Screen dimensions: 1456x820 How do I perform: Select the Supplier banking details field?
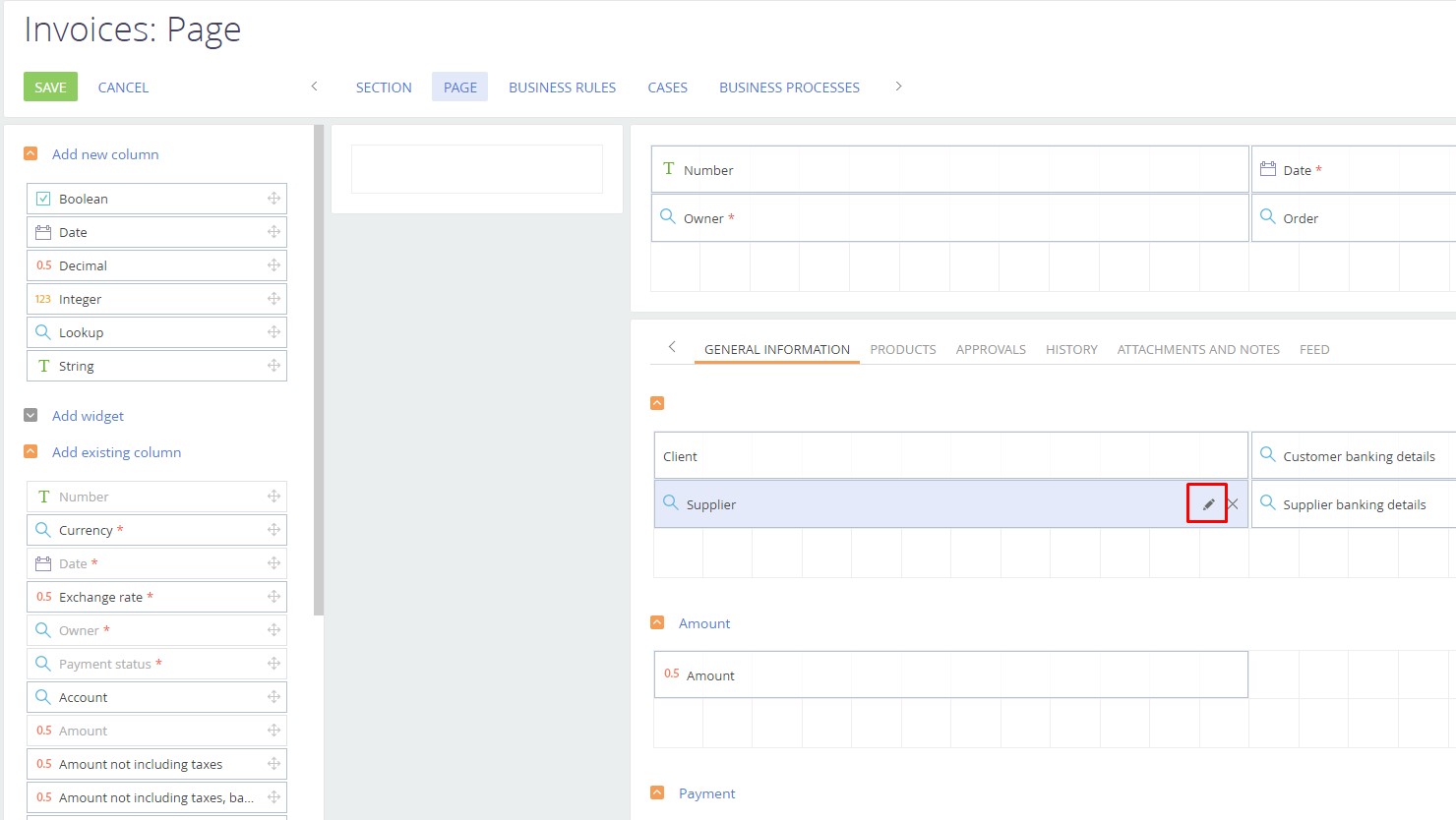[1354, 503]
